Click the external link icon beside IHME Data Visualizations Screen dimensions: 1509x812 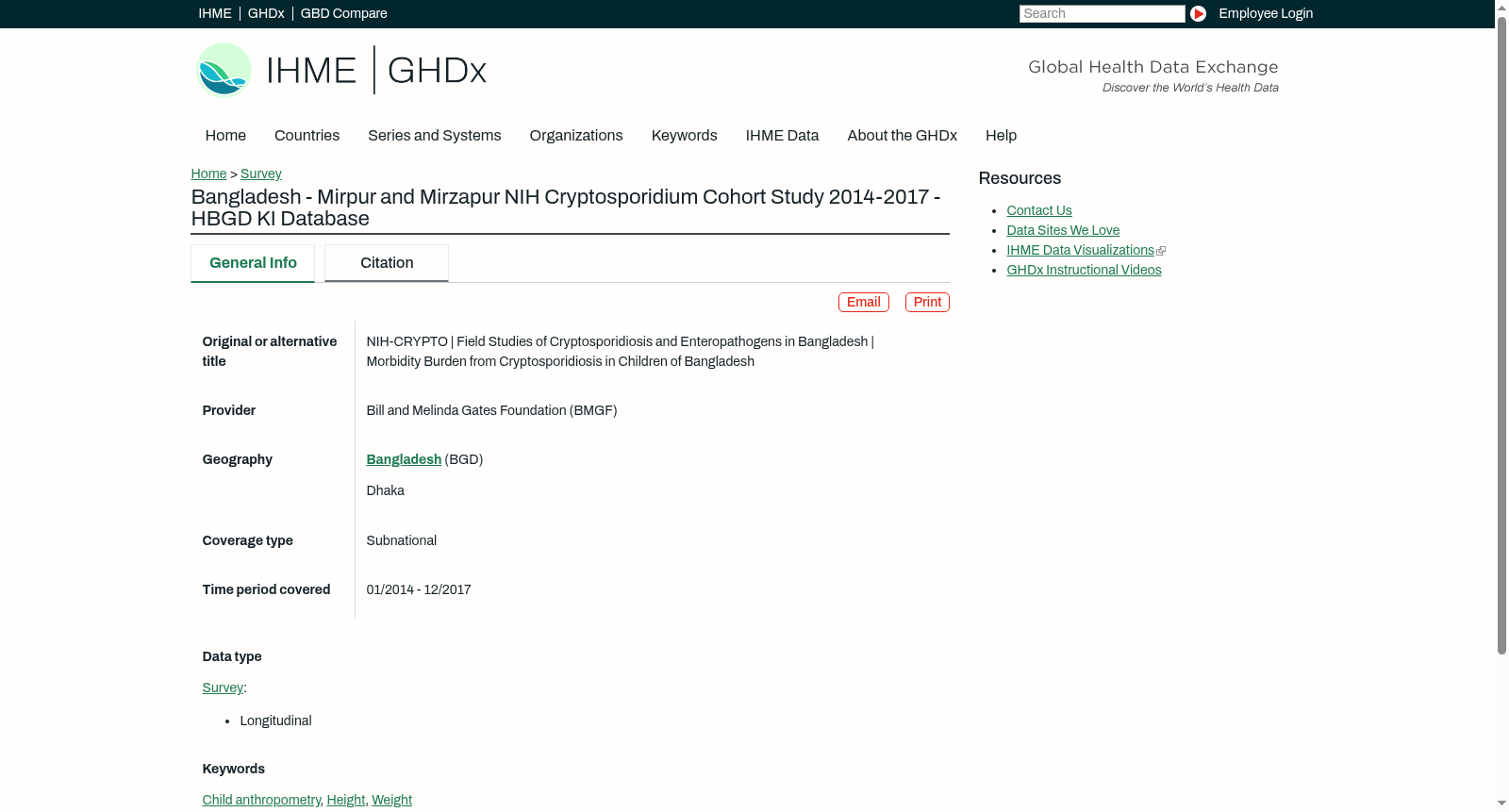pyautogui.click(x=1161, y=251)
